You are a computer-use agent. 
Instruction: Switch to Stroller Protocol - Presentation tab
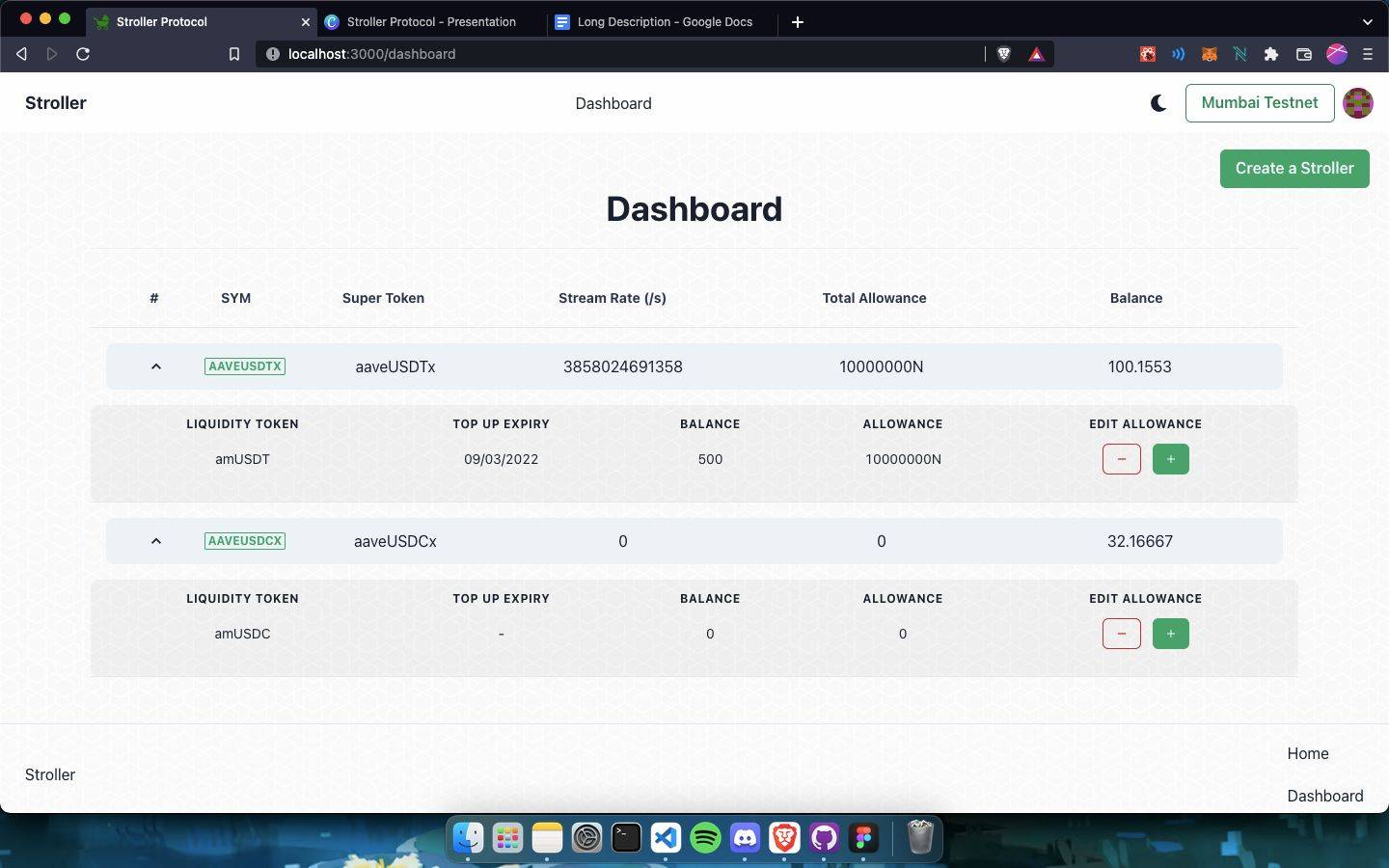tap(431, 21)
